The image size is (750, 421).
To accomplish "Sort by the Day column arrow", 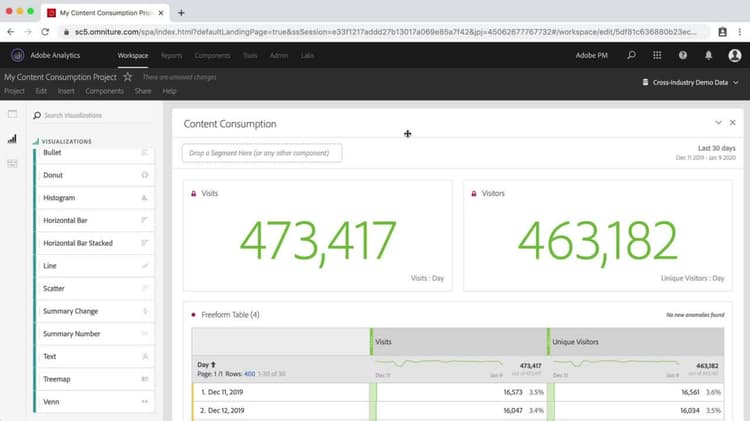I will pos(213,365).
